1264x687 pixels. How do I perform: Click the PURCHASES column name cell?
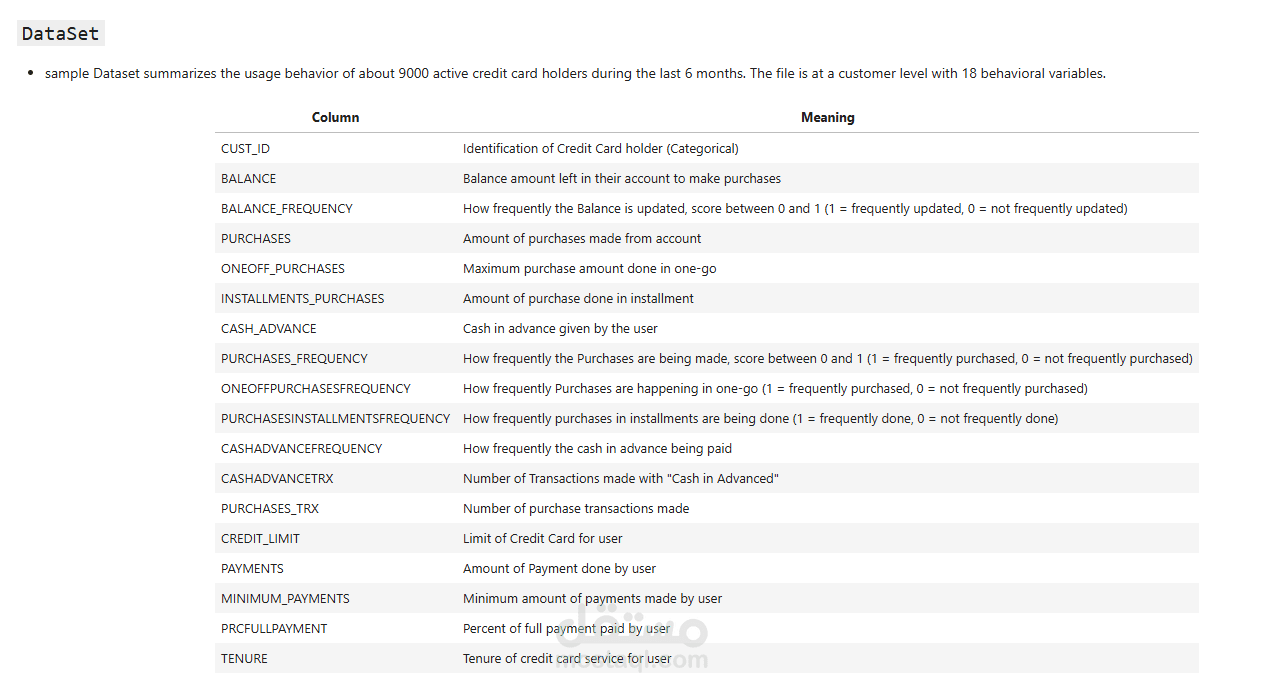click(256, 239)
